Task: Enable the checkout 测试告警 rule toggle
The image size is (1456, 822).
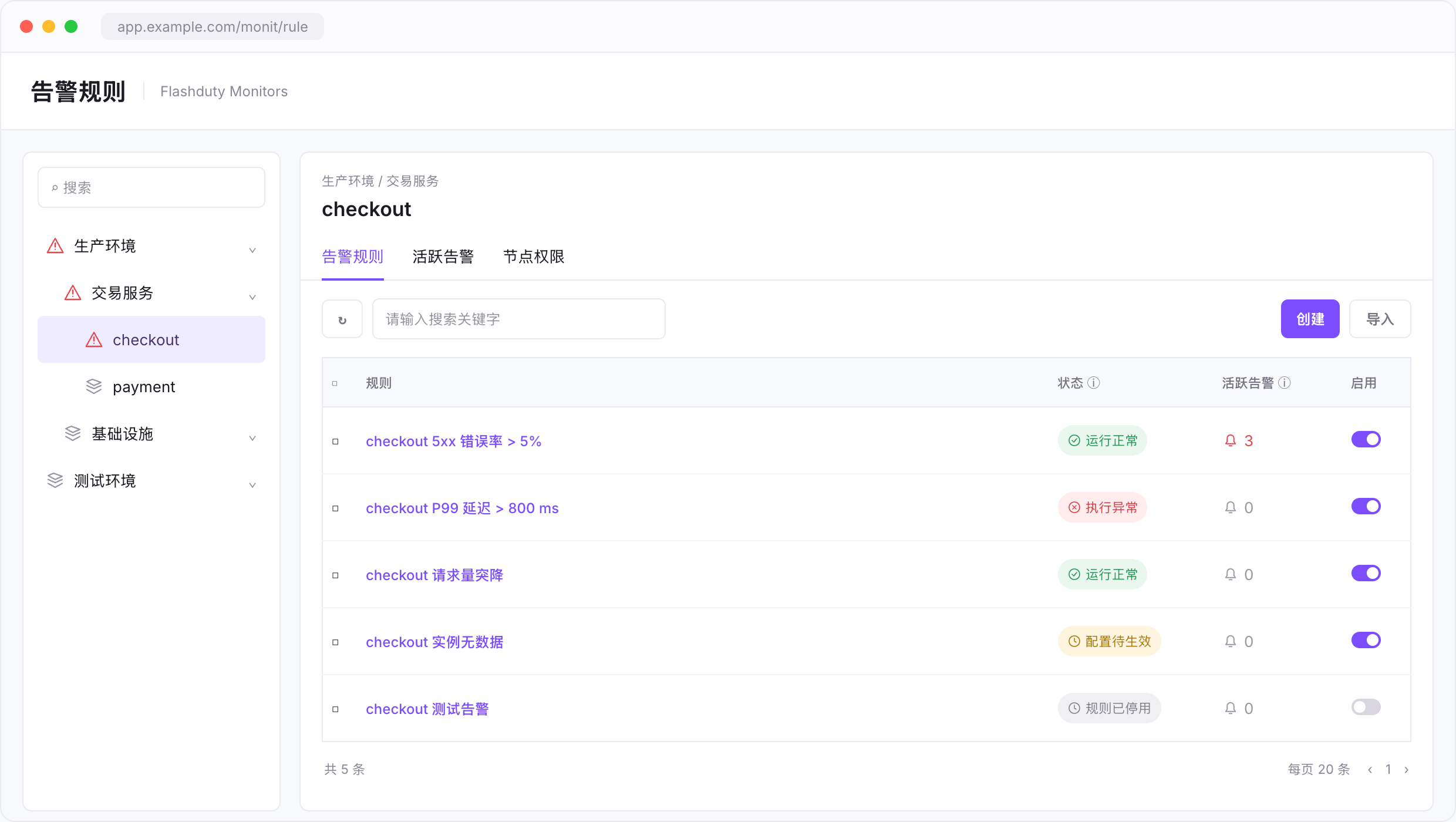Action: (x=1366, y=708)
